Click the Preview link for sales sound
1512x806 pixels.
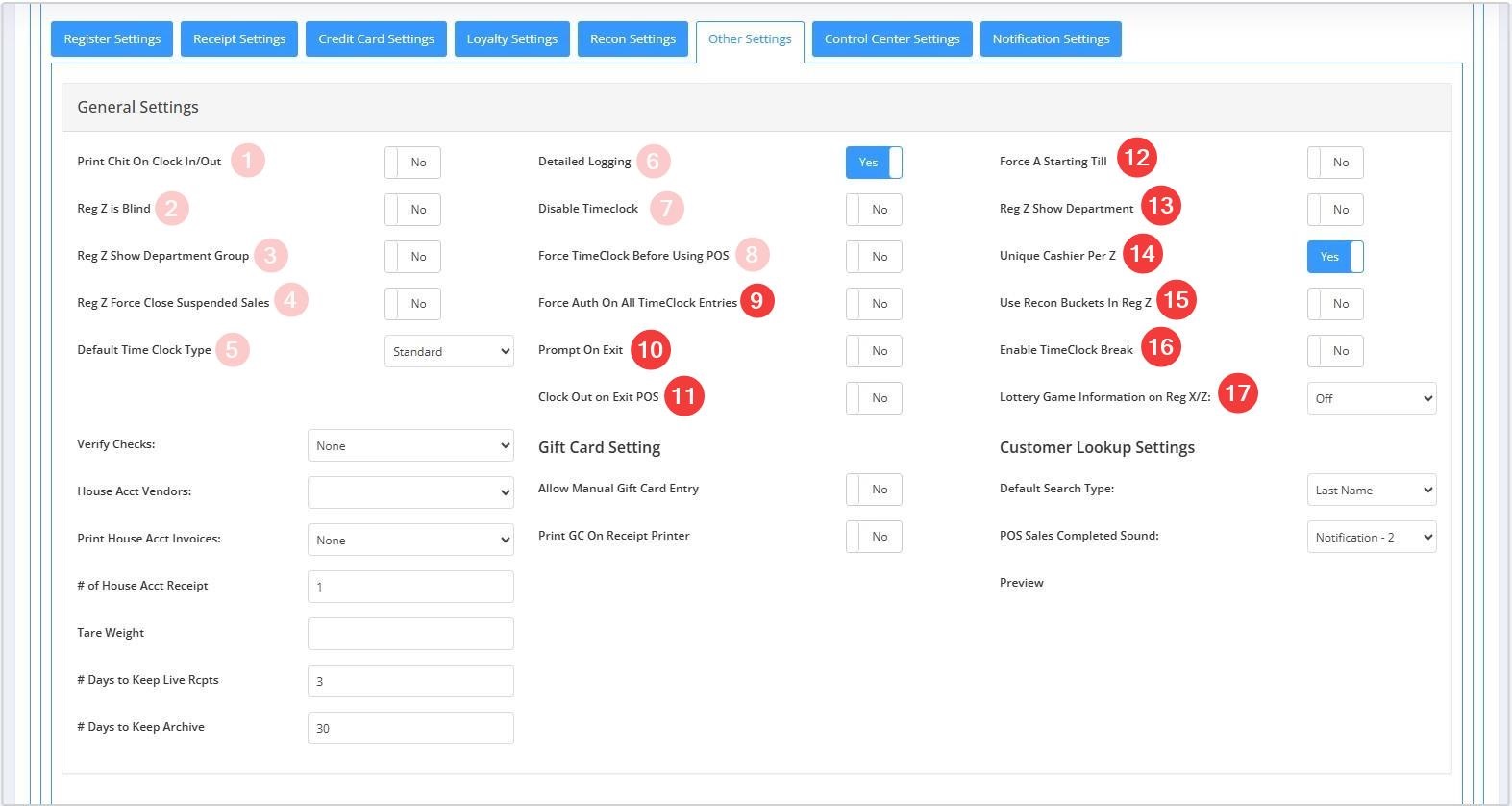point(1021,583)
